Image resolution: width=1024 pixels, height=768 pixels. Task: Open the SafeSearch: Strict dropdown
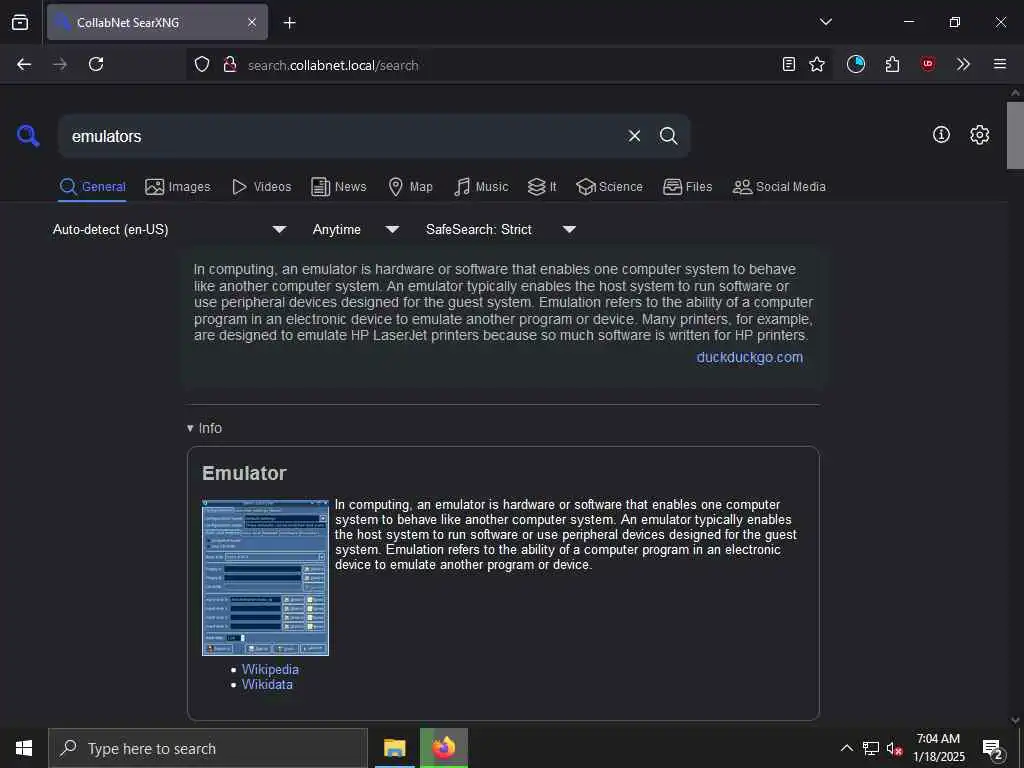click(x=501, y=229)
